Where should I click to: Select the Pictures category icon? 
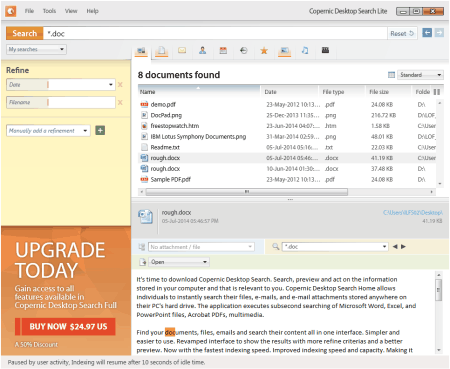click(x=284, y=51)
